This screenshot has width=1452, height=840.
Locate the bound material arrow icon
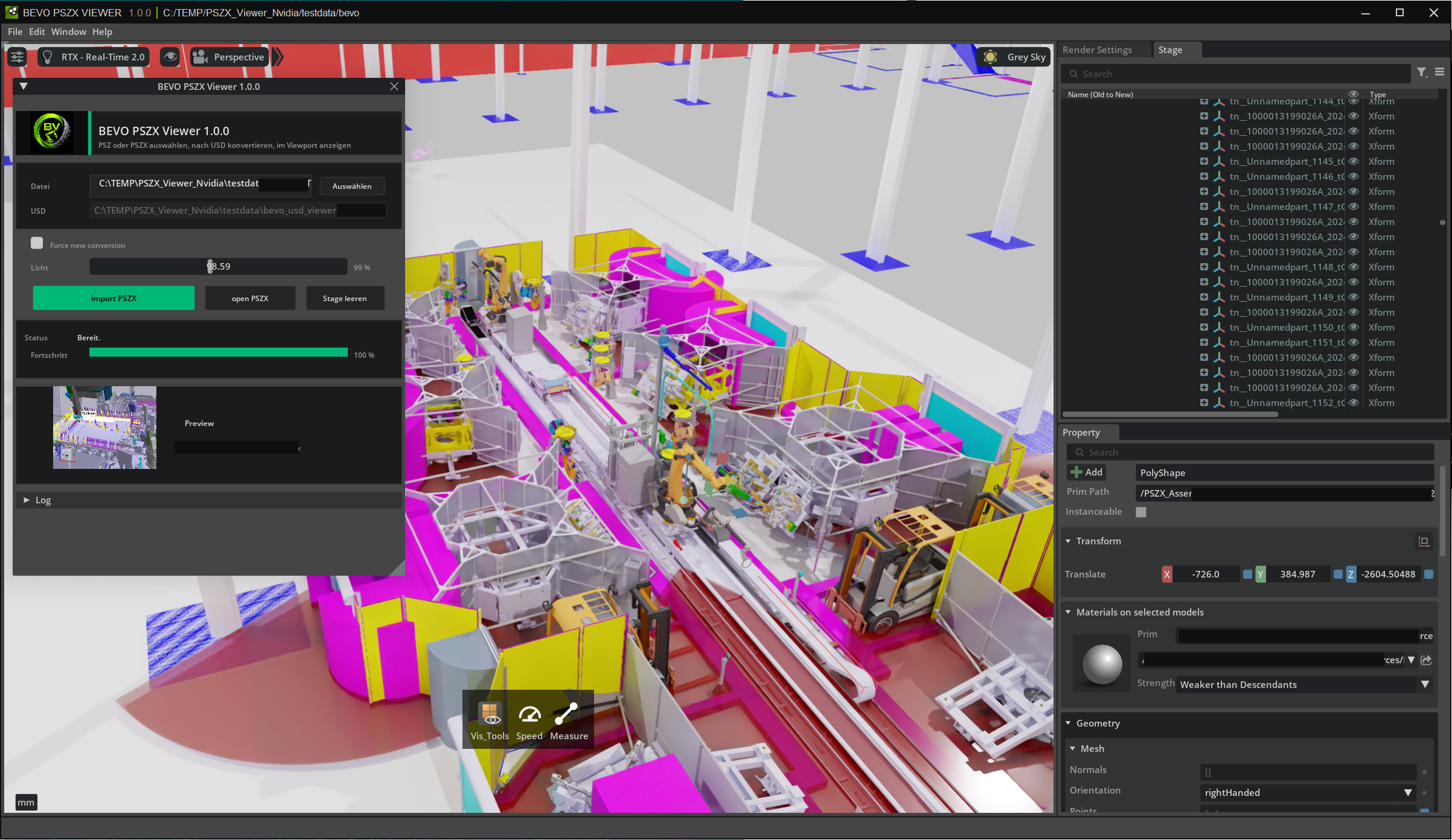click(x=1426, y=660)
